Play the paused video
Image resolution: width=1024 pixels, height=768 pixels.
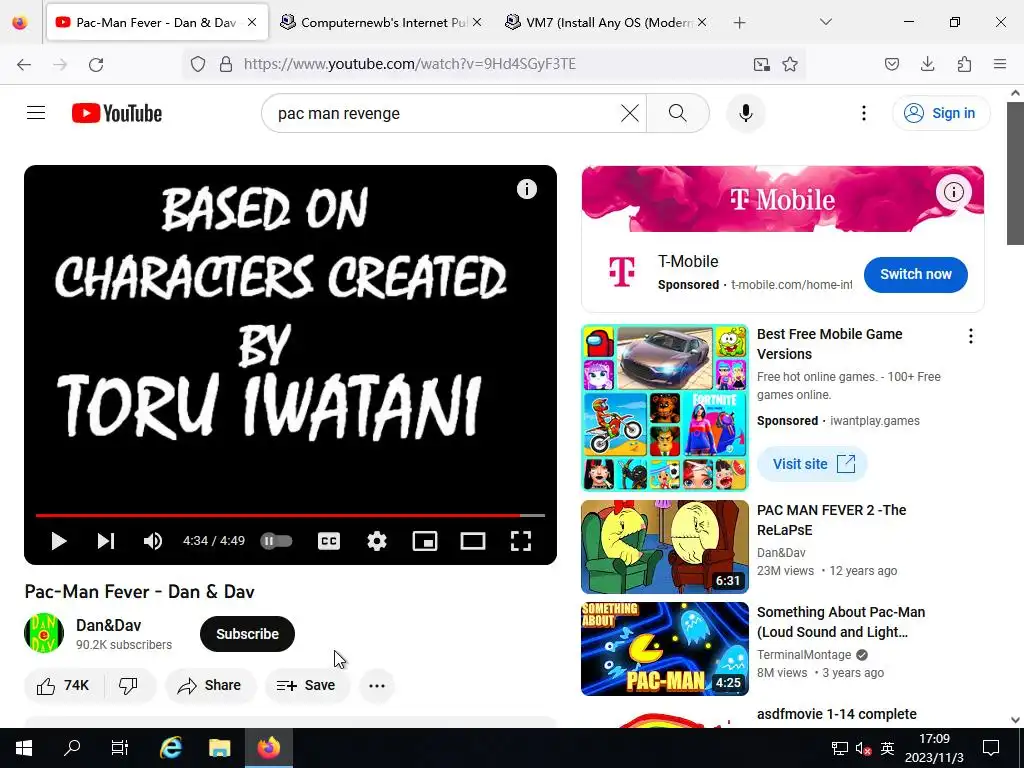pyautogui.click(x=59, y=541)
